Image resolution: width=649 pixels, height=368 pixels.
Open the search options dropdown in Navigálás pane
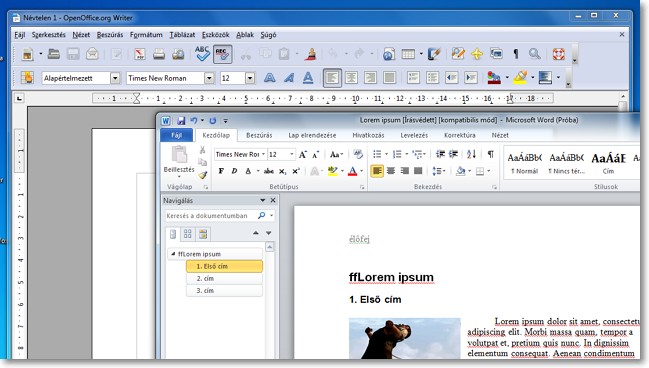tap(272, 216)
